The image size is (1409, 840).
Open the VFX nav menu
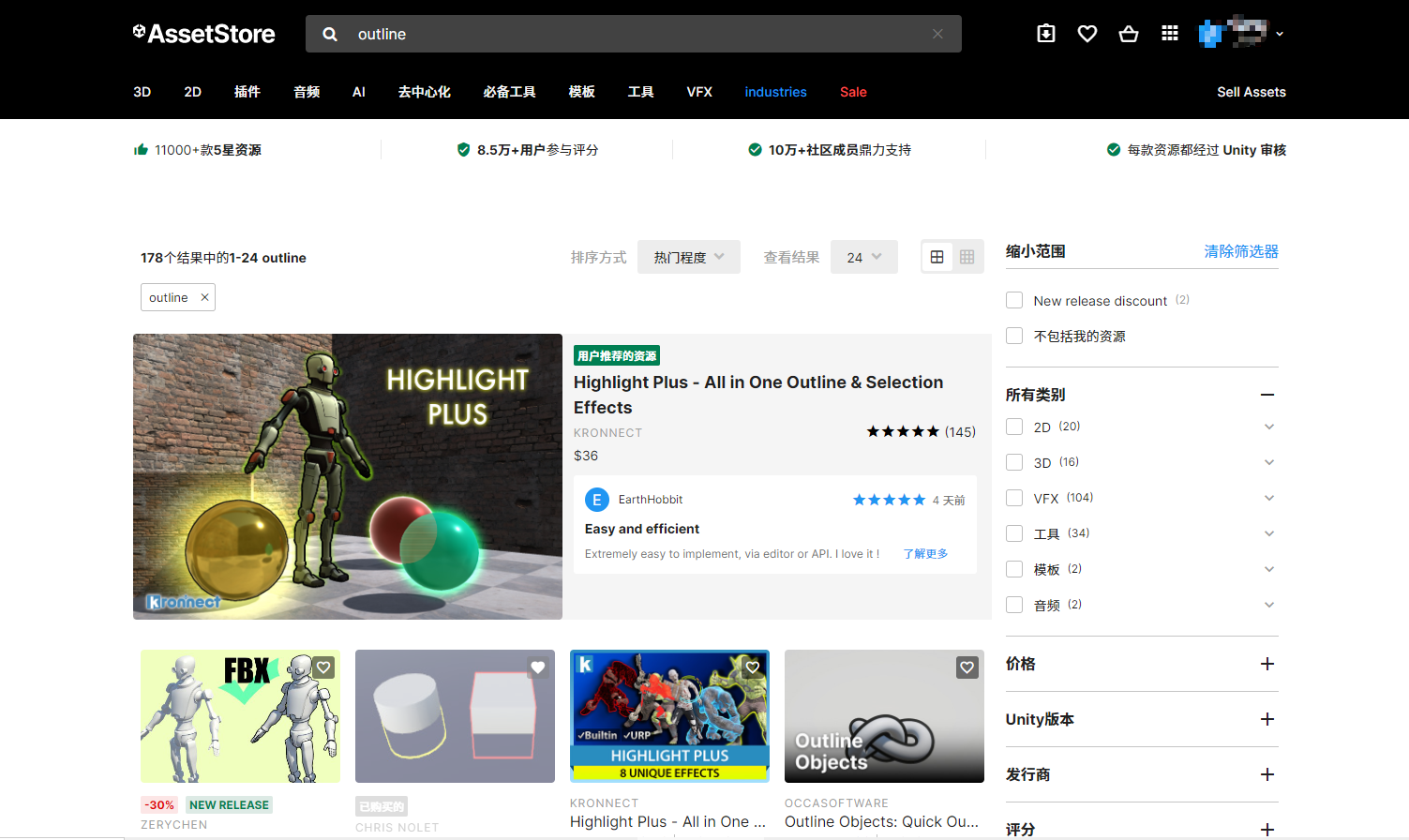[699, 92]
